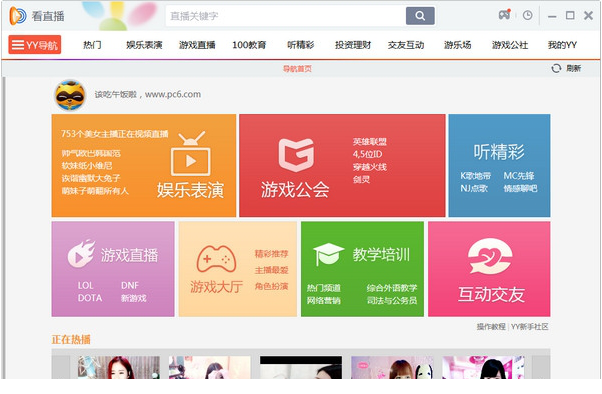602x394 pixels.
Task: Open the 主播最爱 link
Action: tap(271, 270)
